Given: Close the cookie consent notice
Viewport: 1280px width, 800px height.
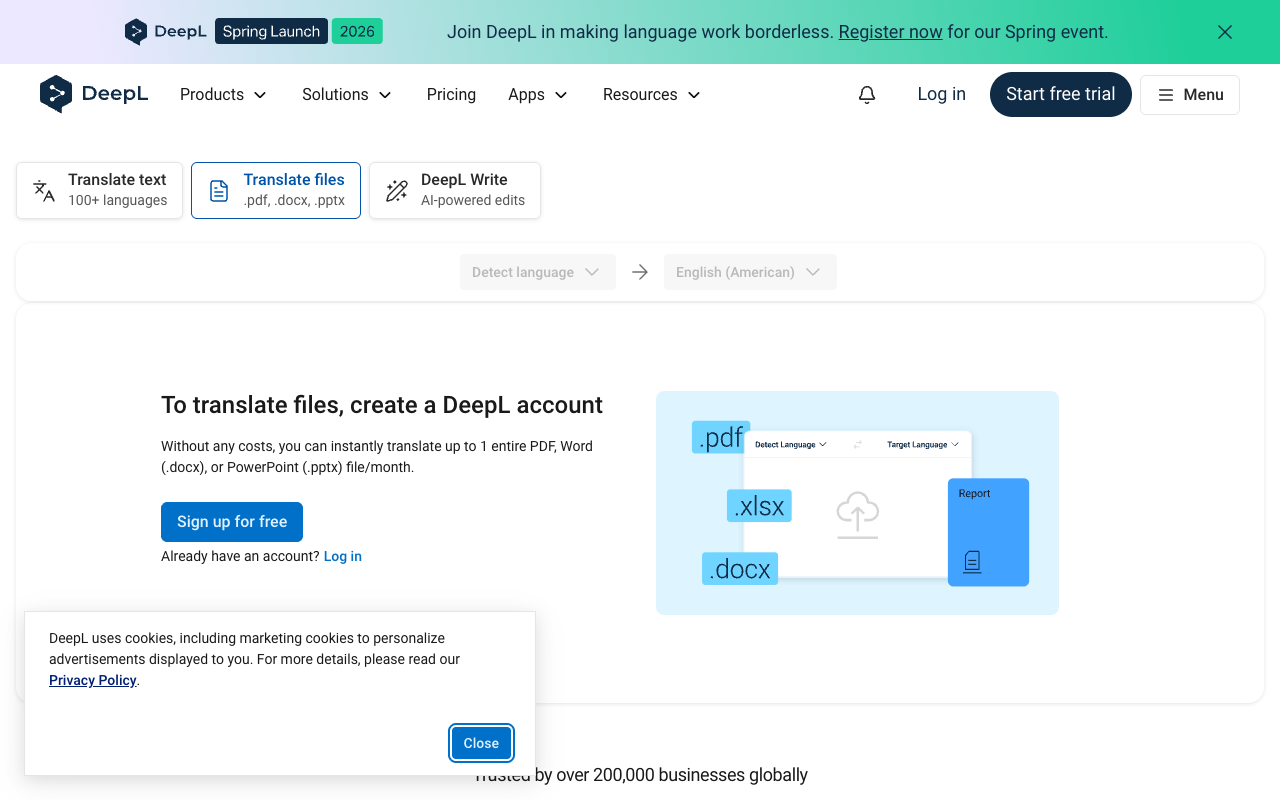Looking at the screenshot, I should [481, 743].
